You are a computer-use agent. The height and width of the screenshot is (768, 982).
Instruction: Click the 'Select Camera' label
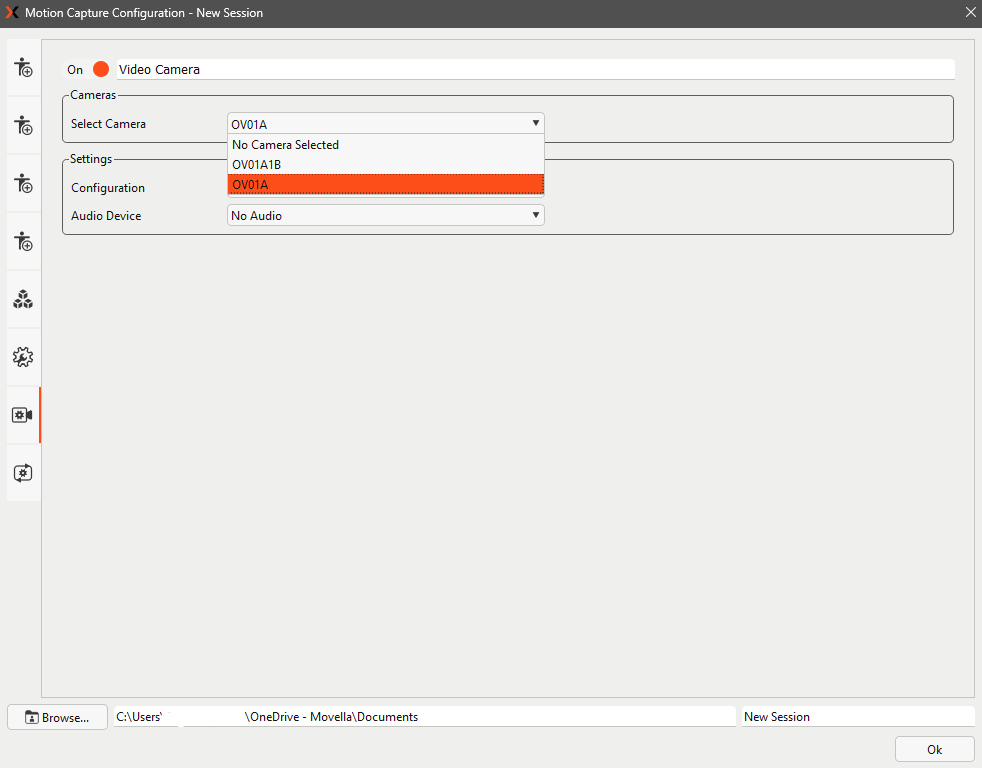(x=108, y=124)
